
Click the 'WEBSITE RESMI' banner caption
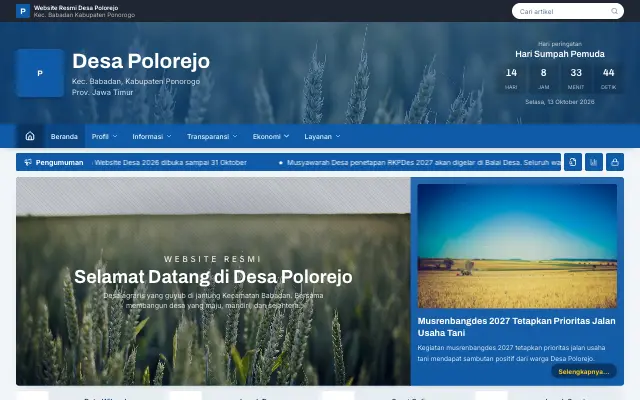(x=213, y=259)
